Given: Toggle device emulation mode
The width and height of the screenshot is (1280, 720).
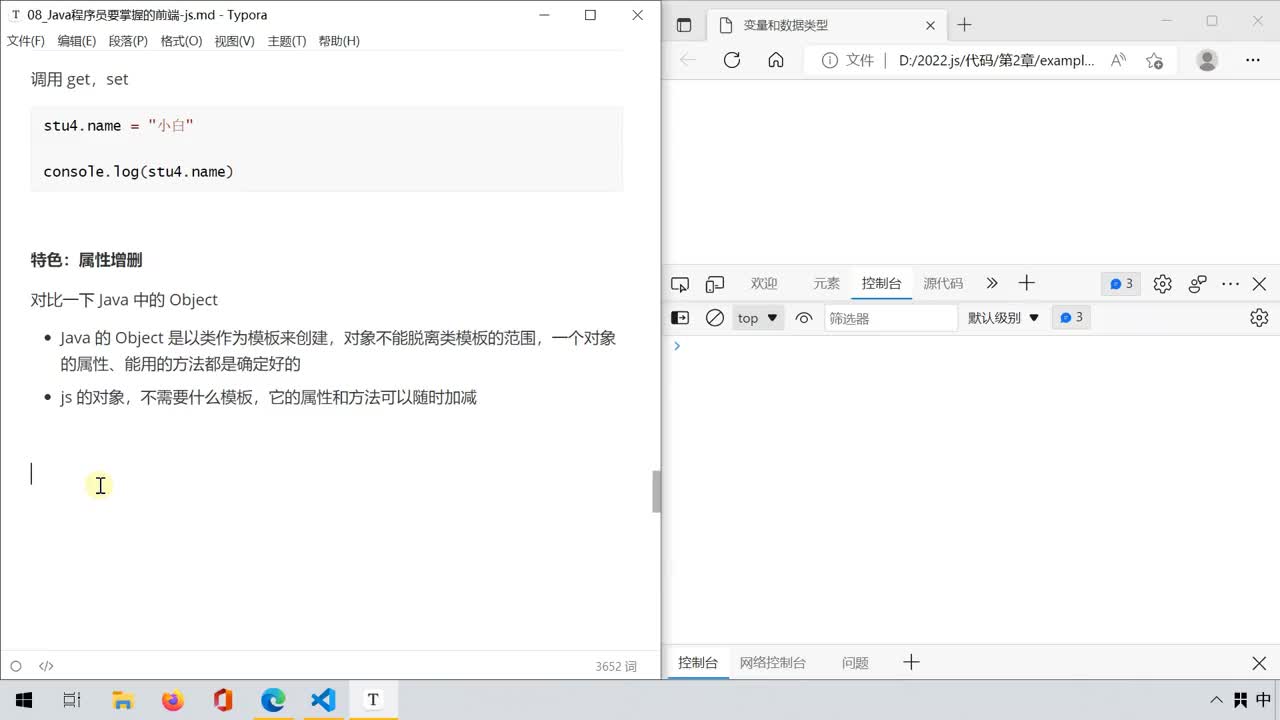Looking at the screenshot, I should click(715, 284).
